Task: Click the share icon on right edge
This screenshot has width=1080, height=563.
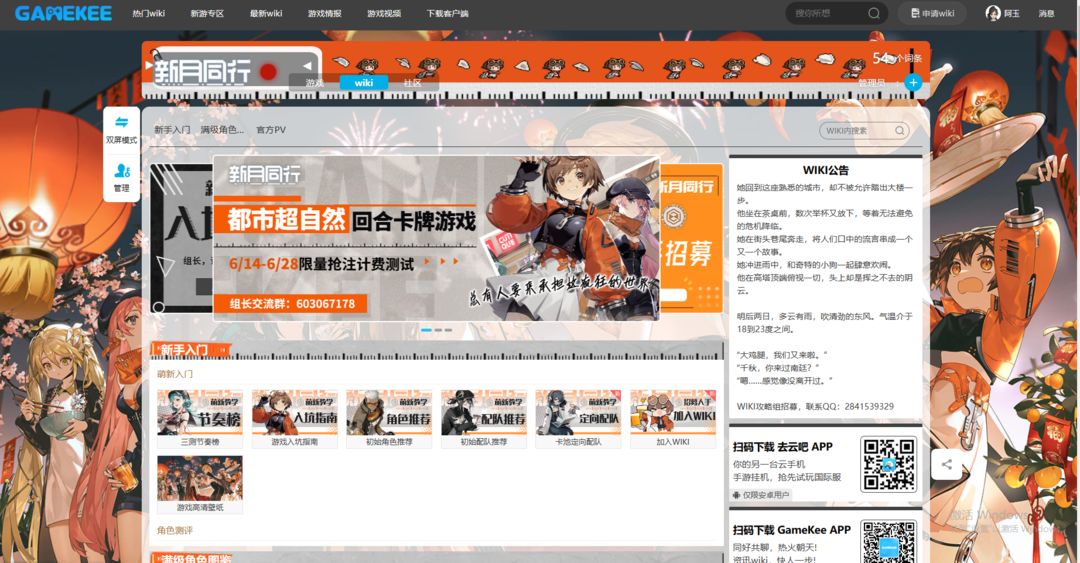Action: coord(947,464)
